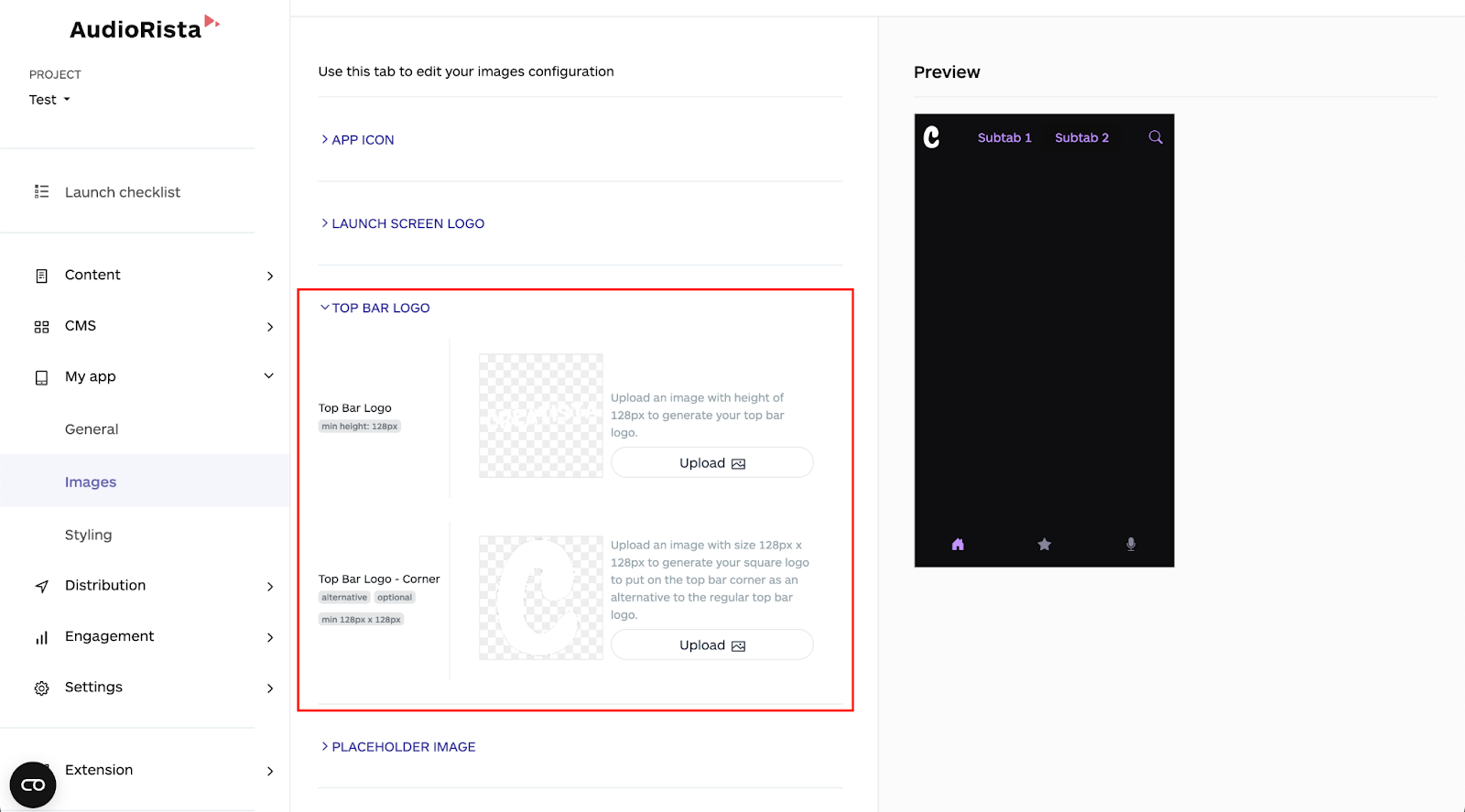Open the Styling submenu item
Screen dimensions: 1465x812
pyautogui.click(x=88, y=535)
